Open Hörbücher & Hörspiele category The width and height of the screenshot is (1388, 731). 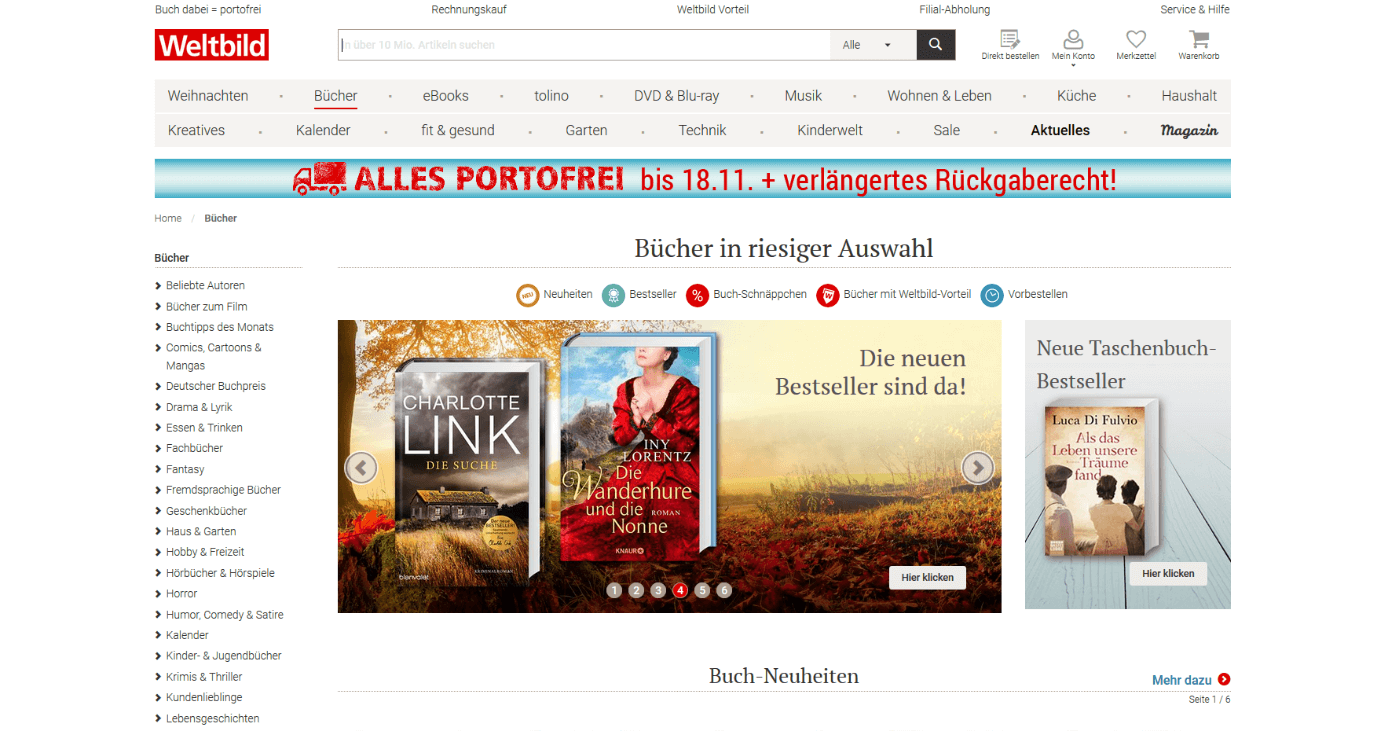coord(220,573)
